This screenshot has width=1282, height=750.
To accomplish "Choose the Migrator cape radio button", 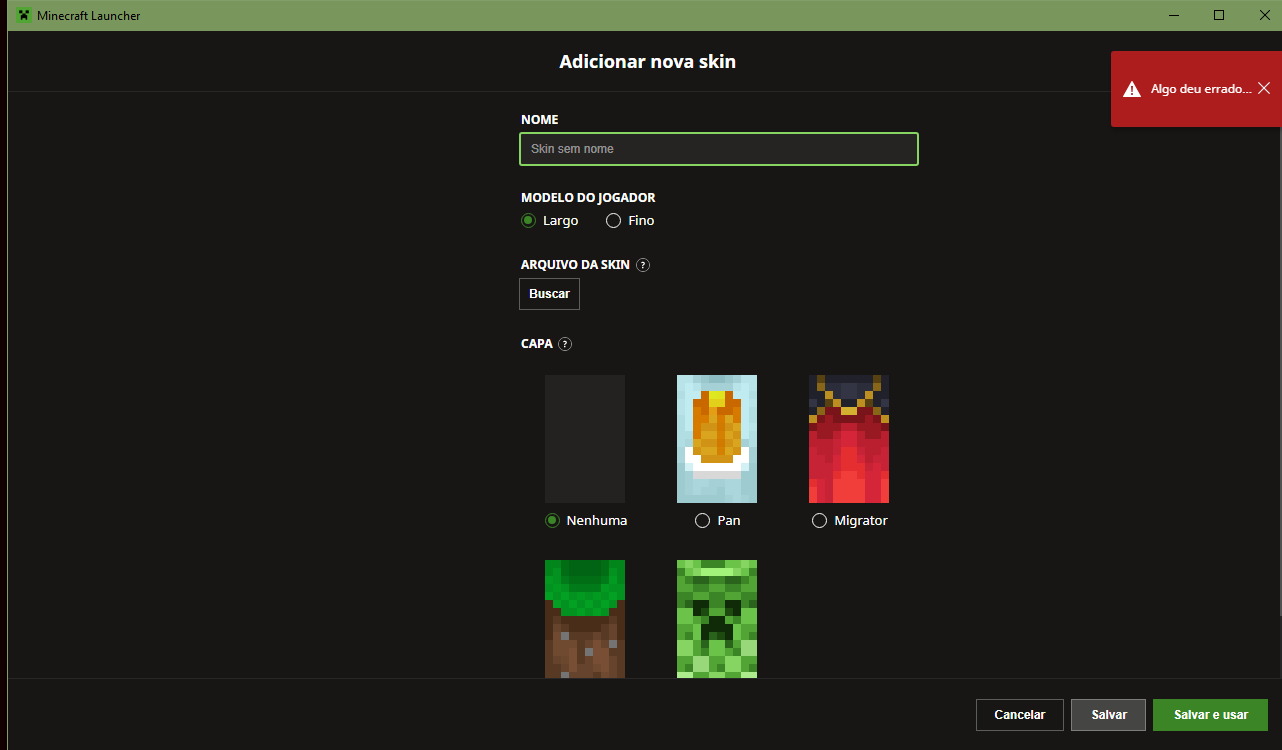I will (820, 520).
